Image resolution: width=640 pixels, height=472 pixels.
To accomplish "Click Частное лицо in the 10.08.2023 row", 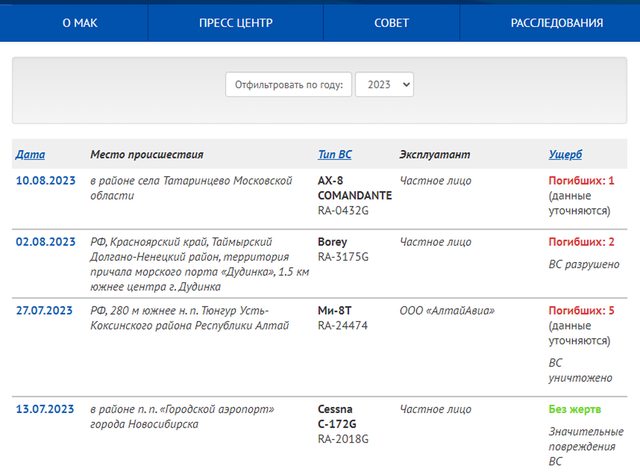I will point(436,180).
